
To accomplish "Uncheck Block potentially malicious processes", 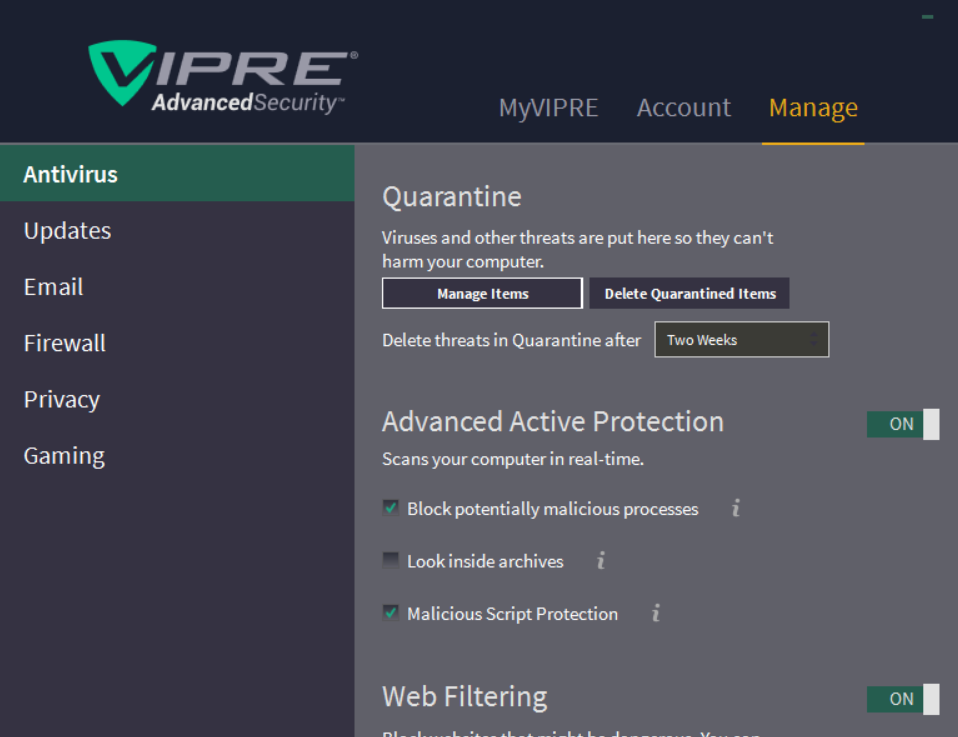I will click(390, 508).
